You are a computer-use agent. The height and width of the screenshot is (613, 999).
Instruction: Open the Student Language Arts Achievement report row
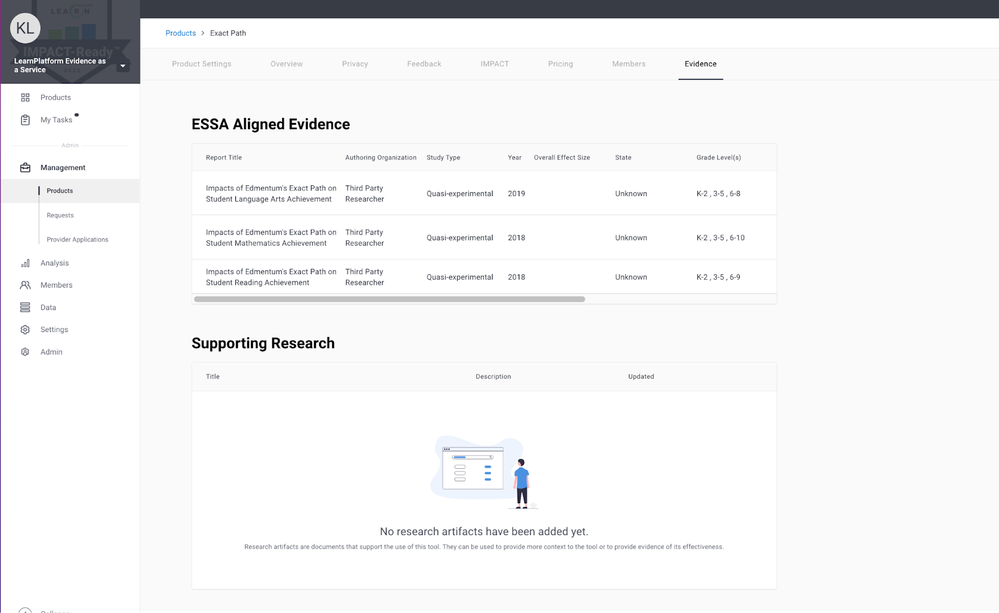pyautogui.click(x=270, y=193)
